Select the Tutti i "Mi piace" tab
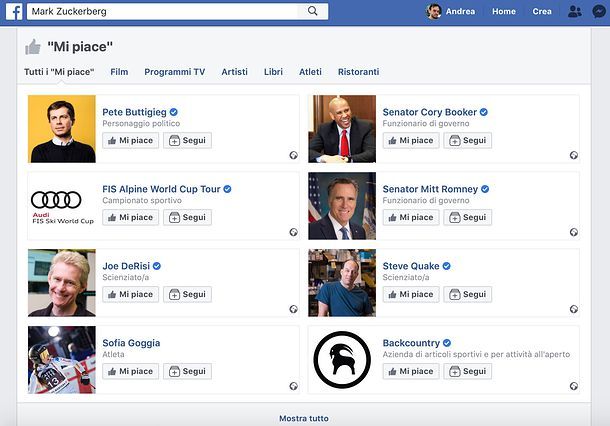 [x=59, y=72]
